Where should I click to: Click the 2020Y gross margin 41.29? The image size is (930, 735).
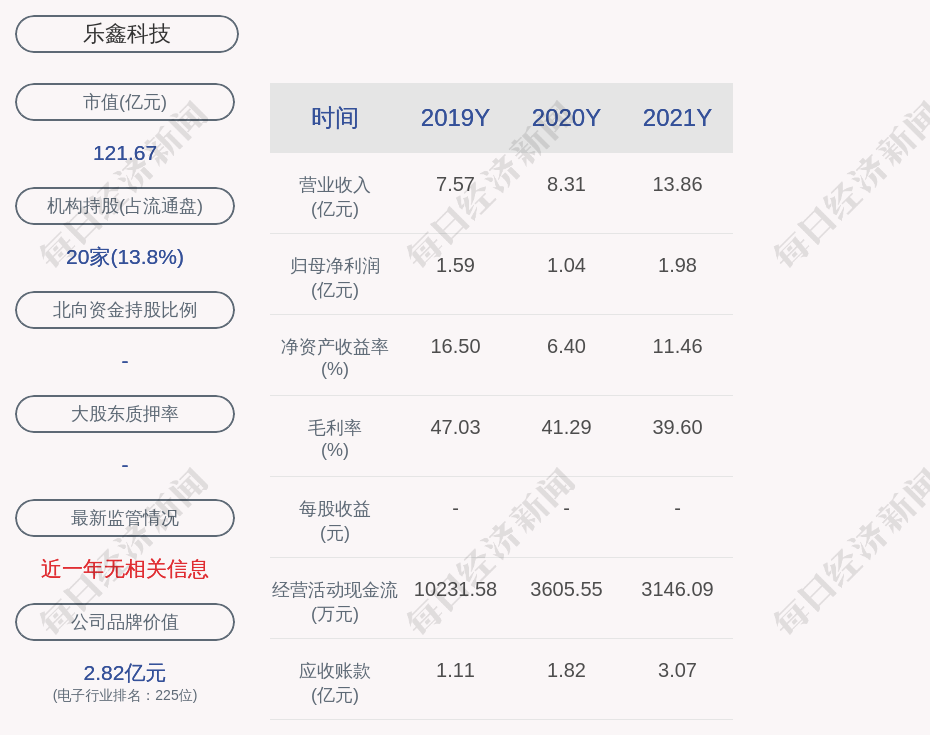[x=566, y=427]
